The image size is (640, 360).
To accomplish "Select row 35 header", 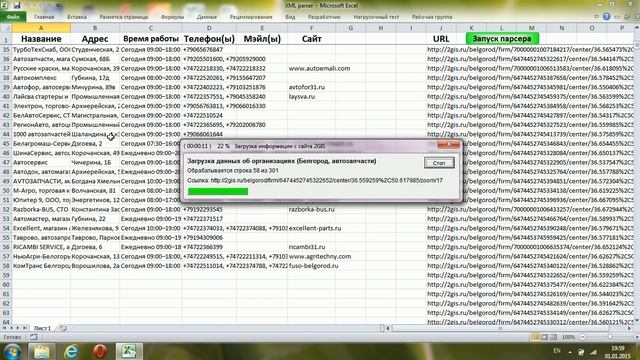I will (6, 49).
